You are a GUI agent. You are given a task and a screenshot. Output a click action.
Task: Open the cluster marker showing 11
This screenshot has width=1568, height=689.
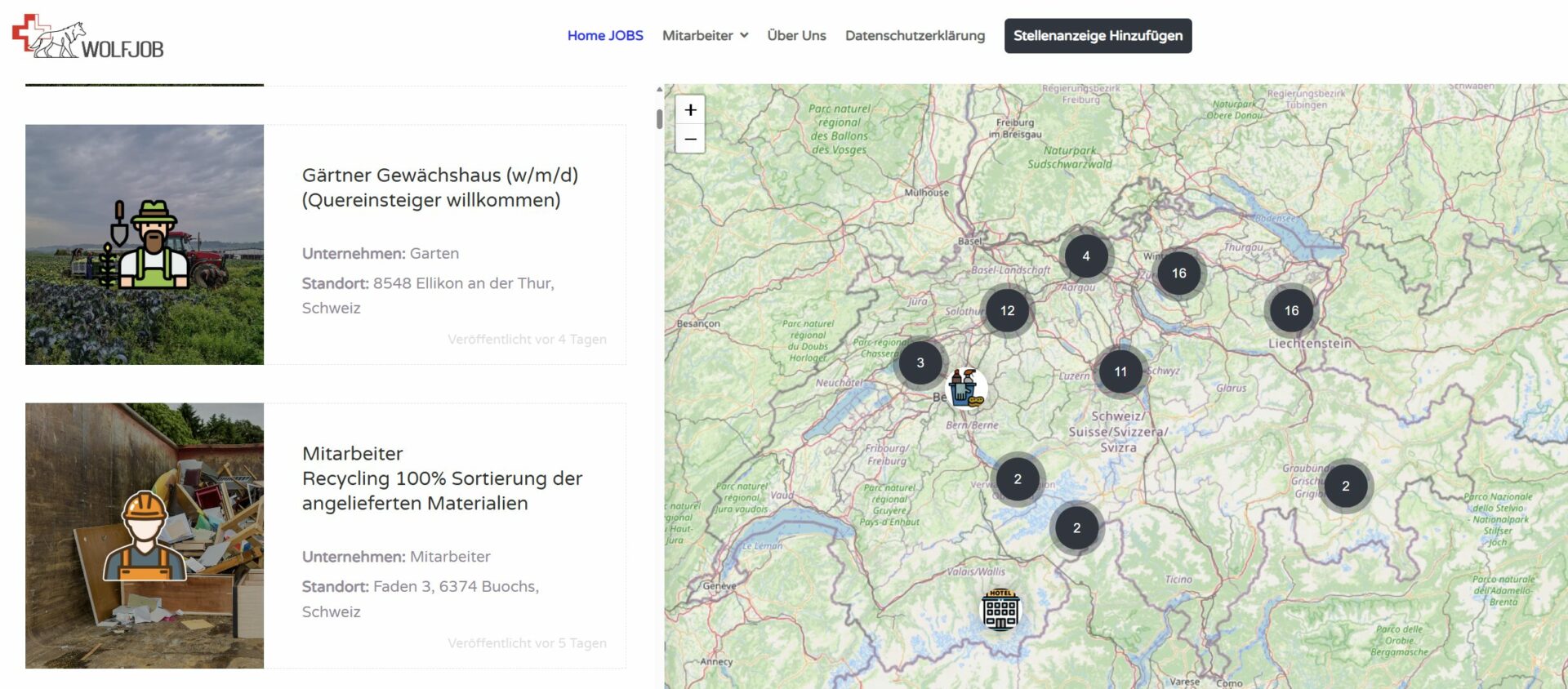pyautogui.click(x=1120, y=372)
